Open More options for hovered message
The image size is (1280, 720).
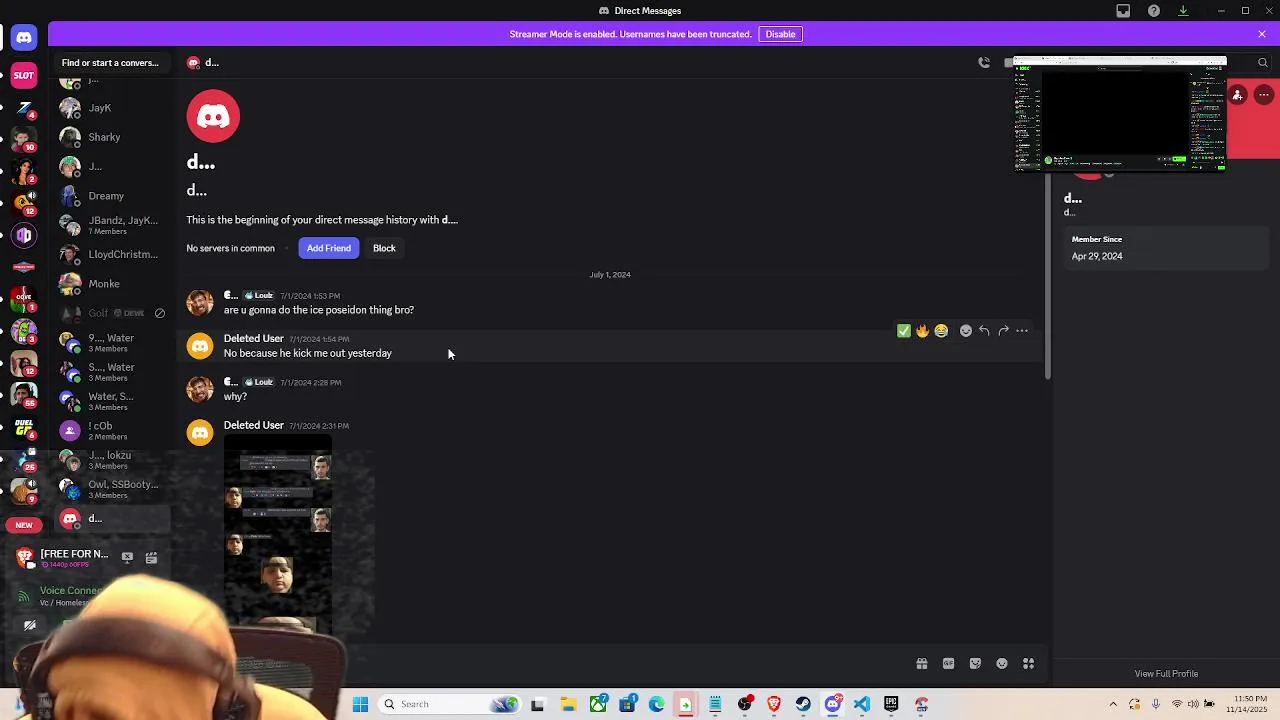click(x=1022, y=331)
